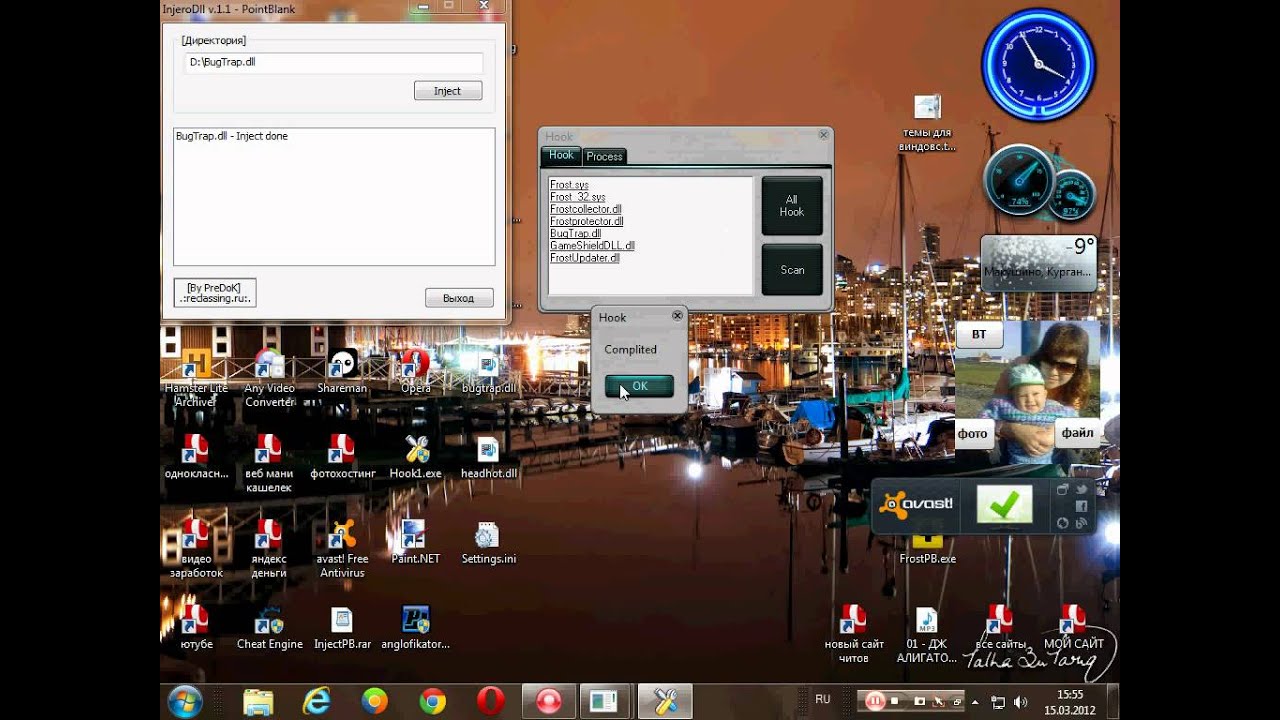Open the видео заработок shortcut
This screenshot has width=1280, height=720.
click(x=196, y=549)
